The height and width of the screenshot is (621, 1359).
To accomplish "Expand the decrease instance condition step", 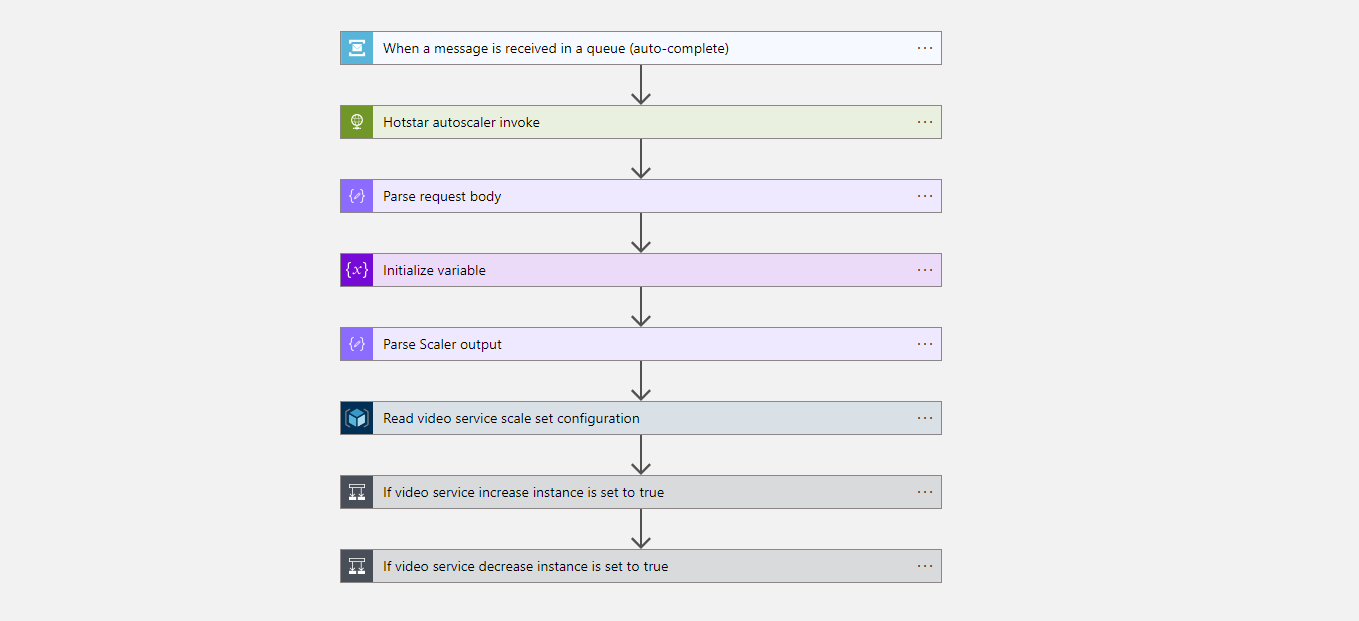I will [641, 566].
